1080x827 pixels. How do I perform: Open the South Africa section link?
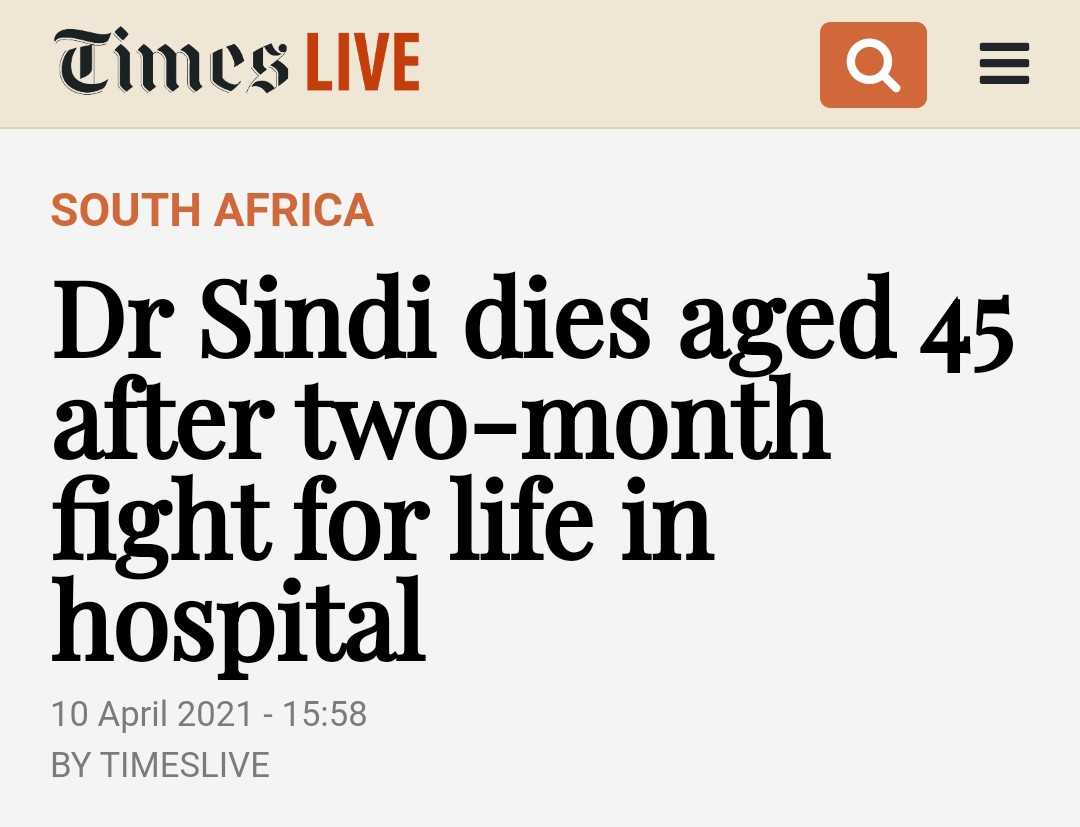212,210
